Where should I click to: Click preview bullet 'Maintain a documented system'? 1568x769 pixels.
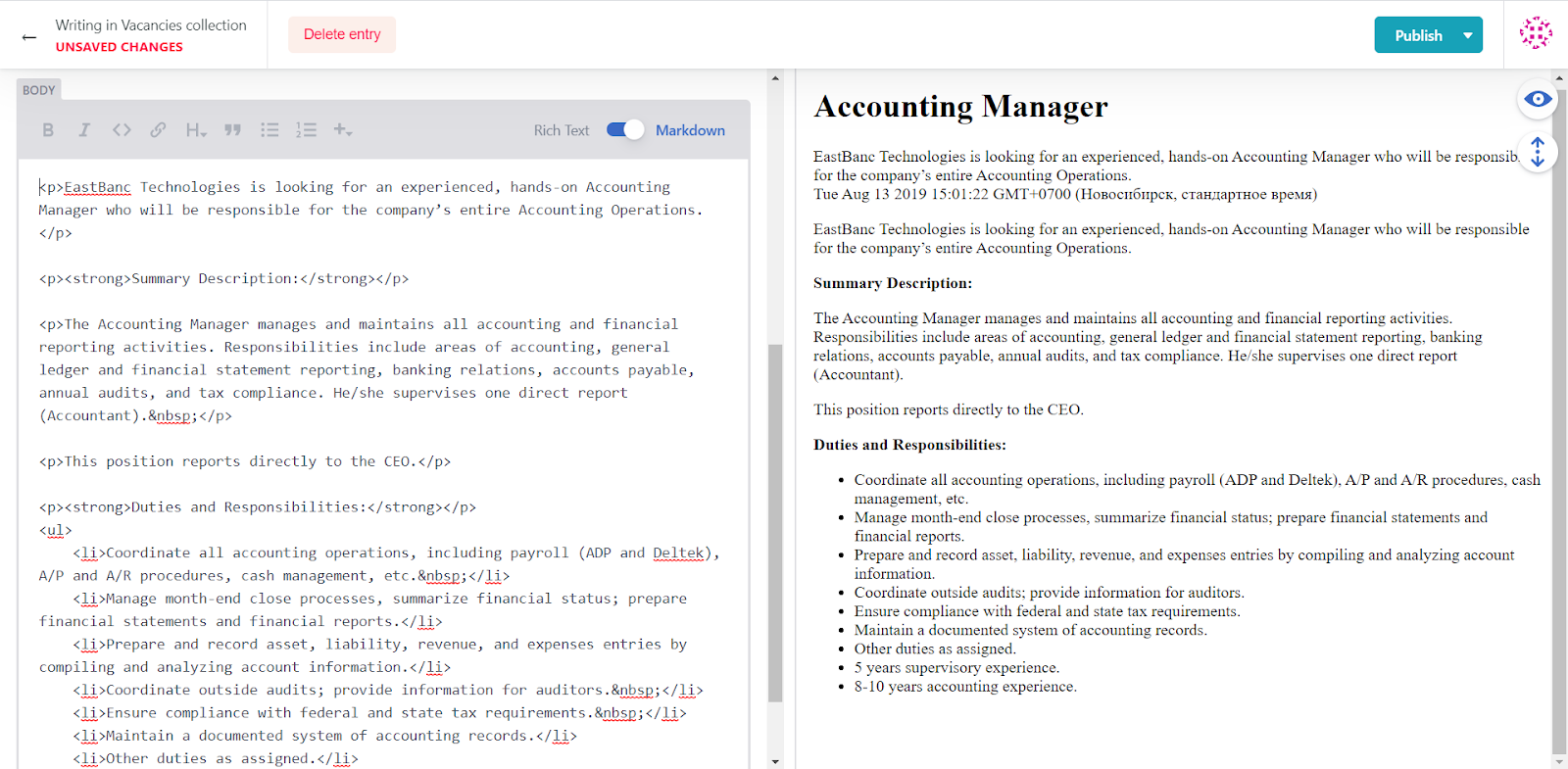click(1030, 630)
